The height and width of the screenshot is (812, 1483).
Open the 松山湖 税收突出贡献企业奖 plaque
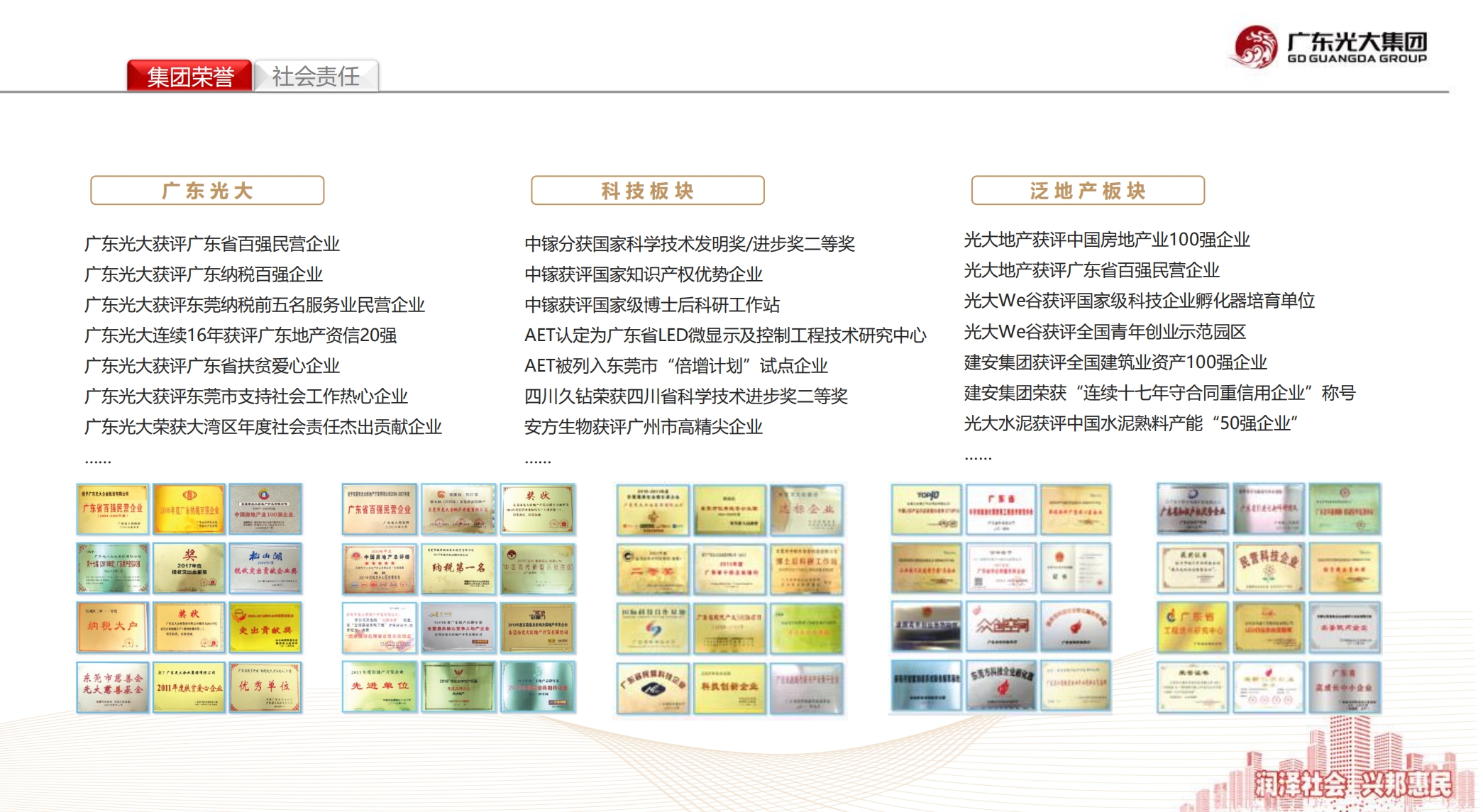(x=265, y=568)
